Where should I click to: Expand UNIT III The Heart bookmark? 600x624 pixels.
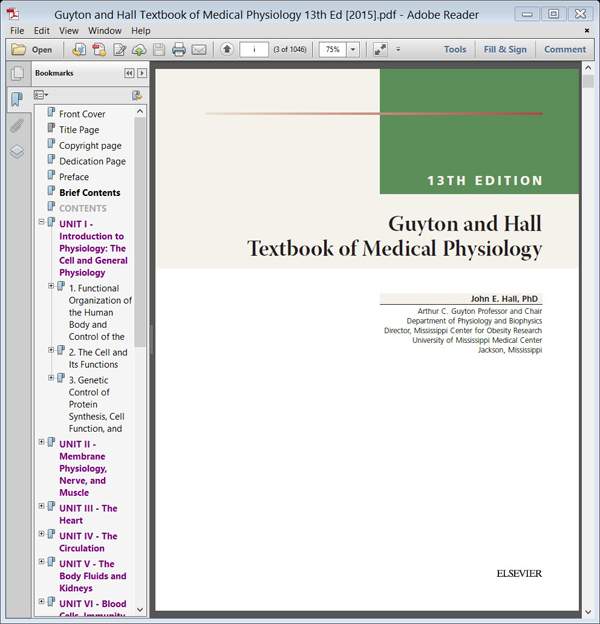pyautogui.click(x=41, y=506)
